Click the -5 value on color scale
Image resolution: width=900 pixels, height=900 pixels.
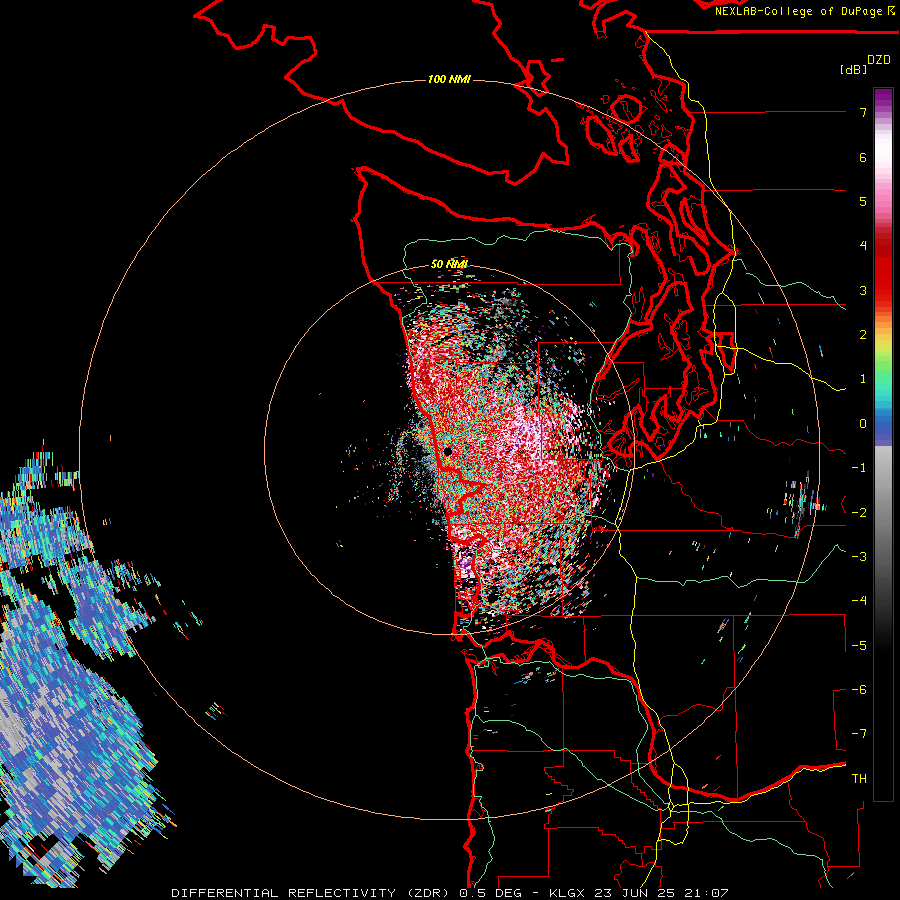[x=859, y=646]
